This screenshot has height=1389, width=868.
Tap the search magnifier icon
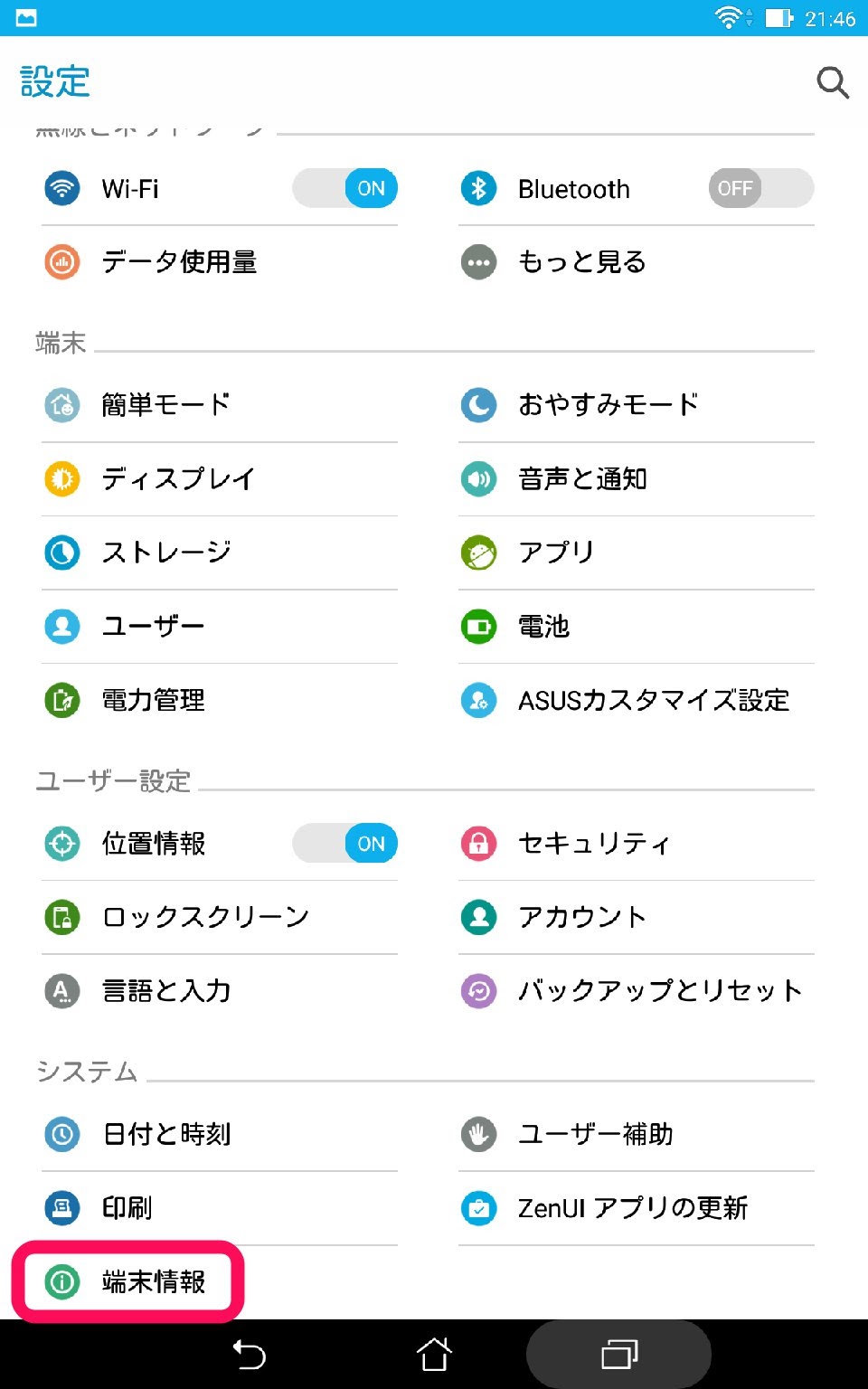coord(833,82)
